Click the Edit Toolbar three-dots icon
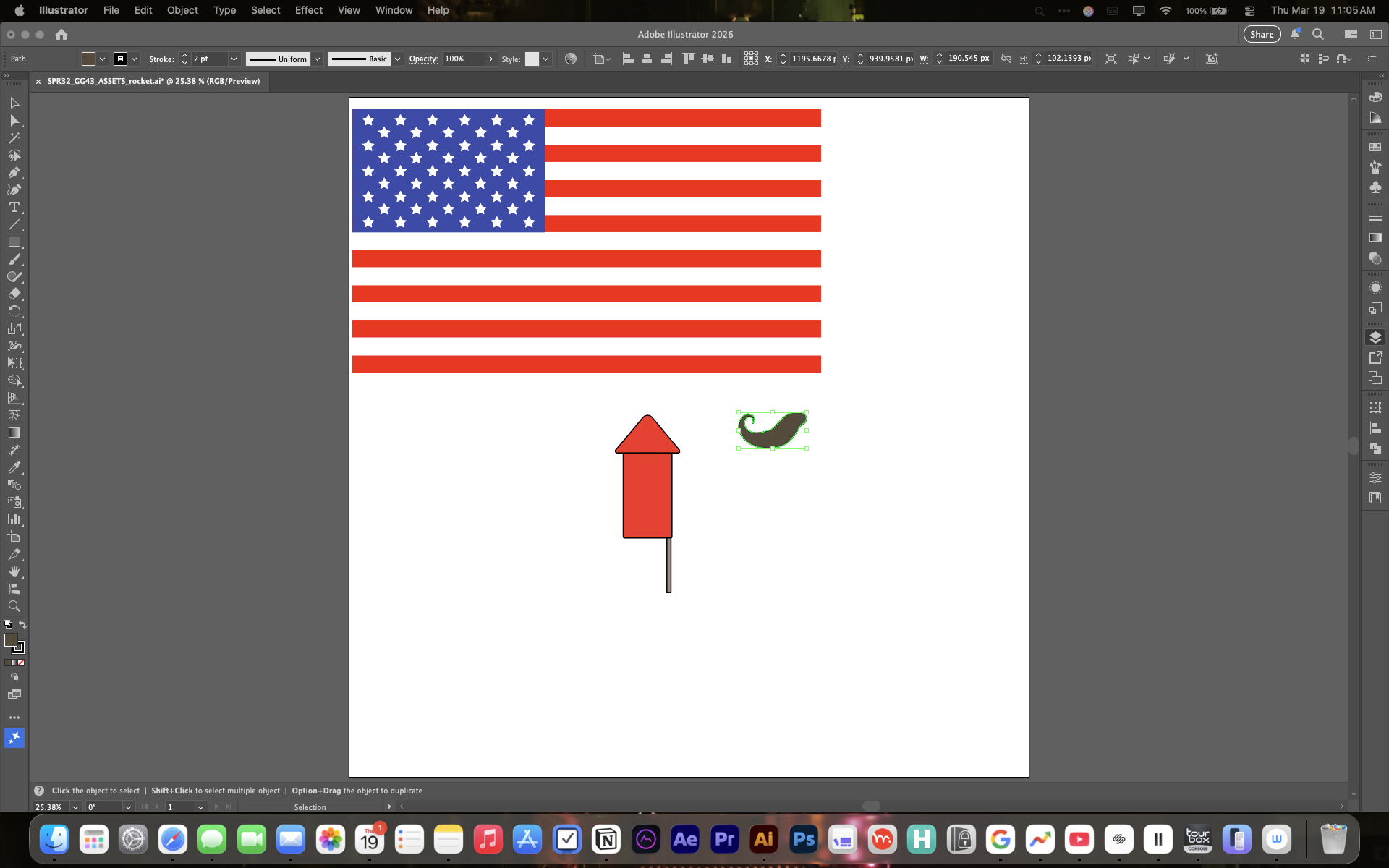Viewport: 1389px width, 868px height. 14,718
